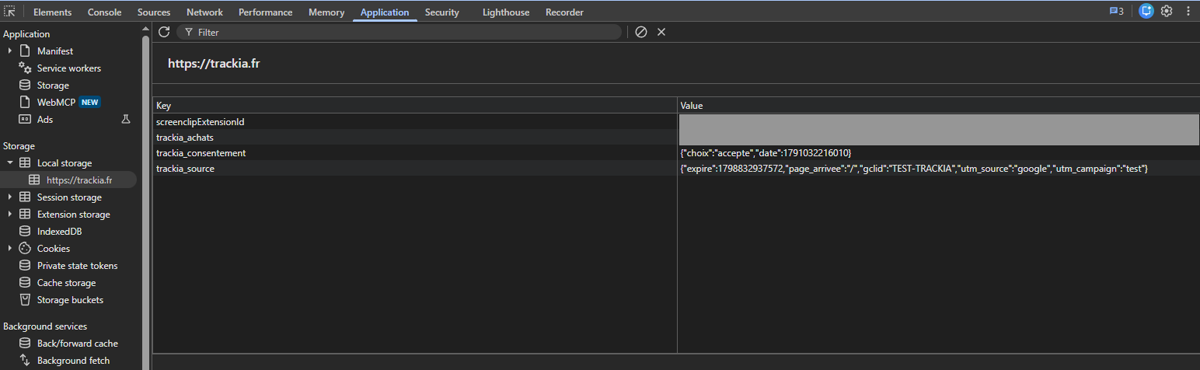Select Session storage in the sidebar
Viewport: 1200px width, 370px height.
69,197
